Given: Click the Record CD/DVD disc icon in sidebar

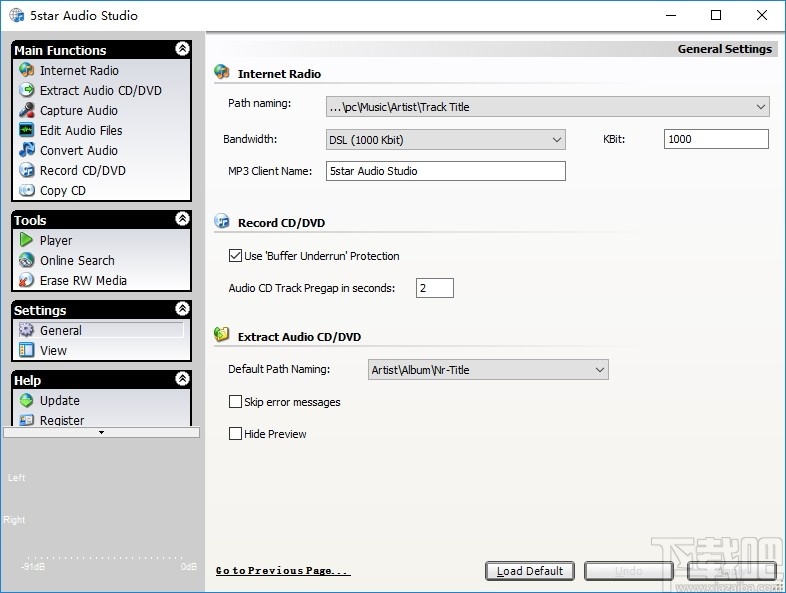Looking at the screenshot, I should pyautogui.click(x=27, y=170).
